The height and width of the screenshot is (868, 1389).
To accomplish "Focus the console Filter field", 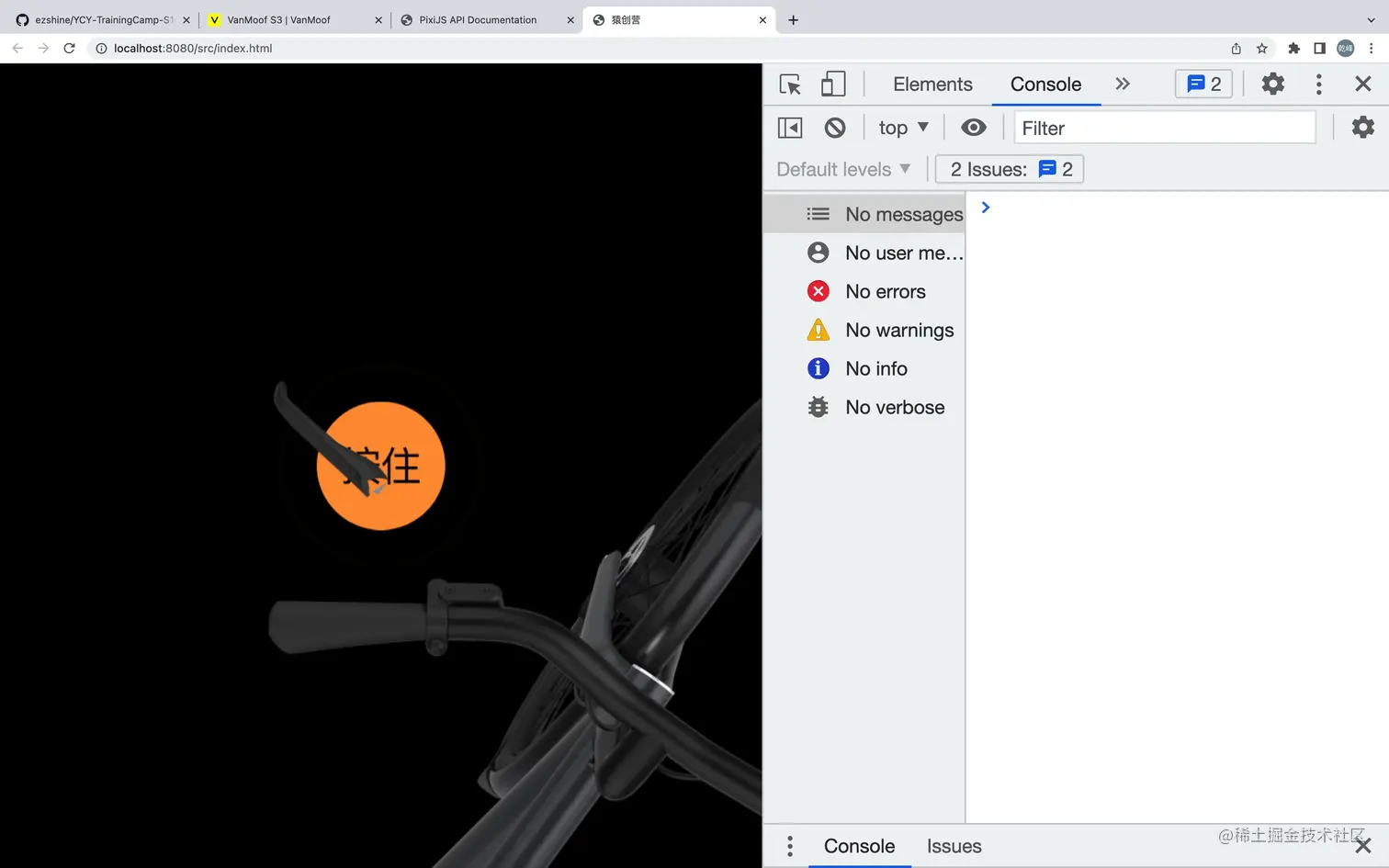I will 1165,128.
